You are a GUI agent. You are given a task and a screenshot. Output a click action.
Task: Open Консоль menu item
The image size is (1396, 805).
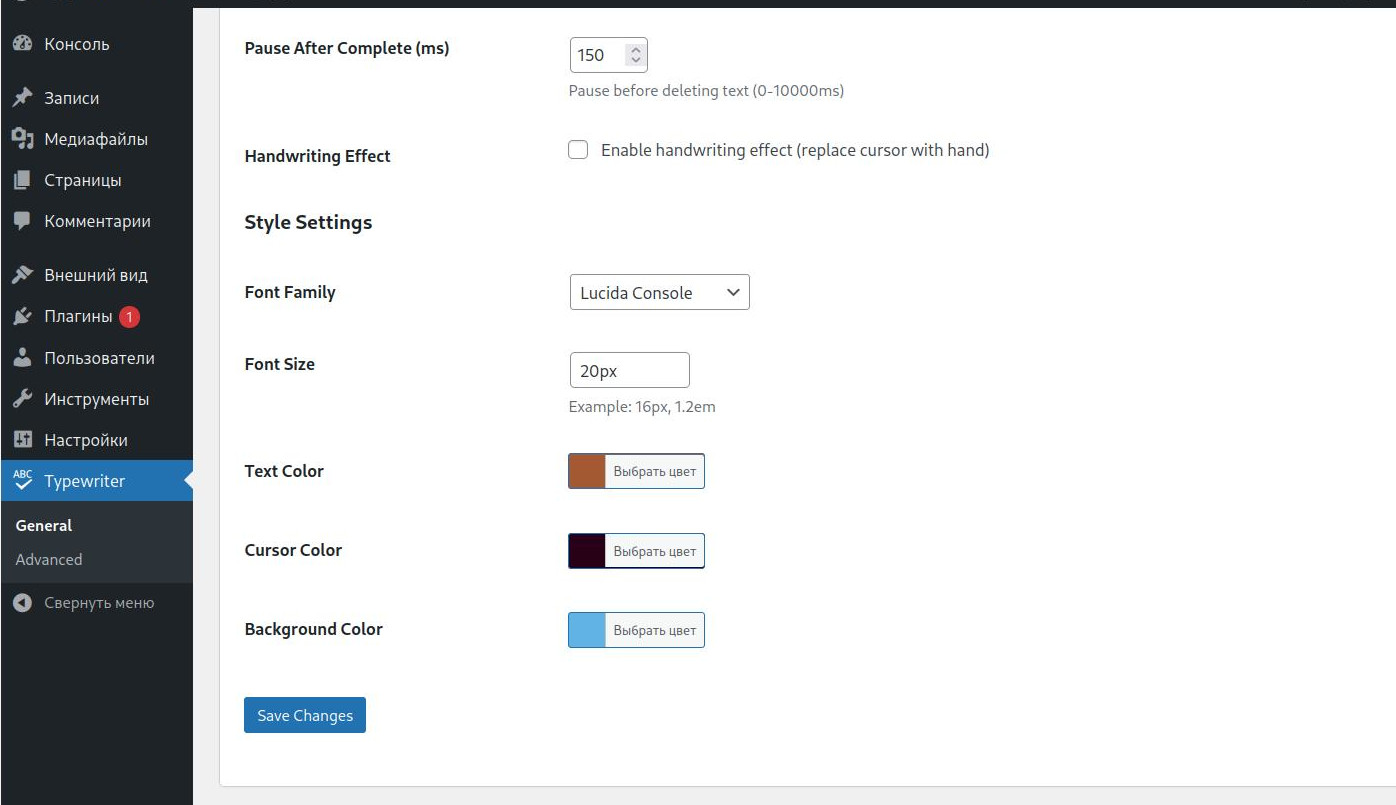[96, 44]
